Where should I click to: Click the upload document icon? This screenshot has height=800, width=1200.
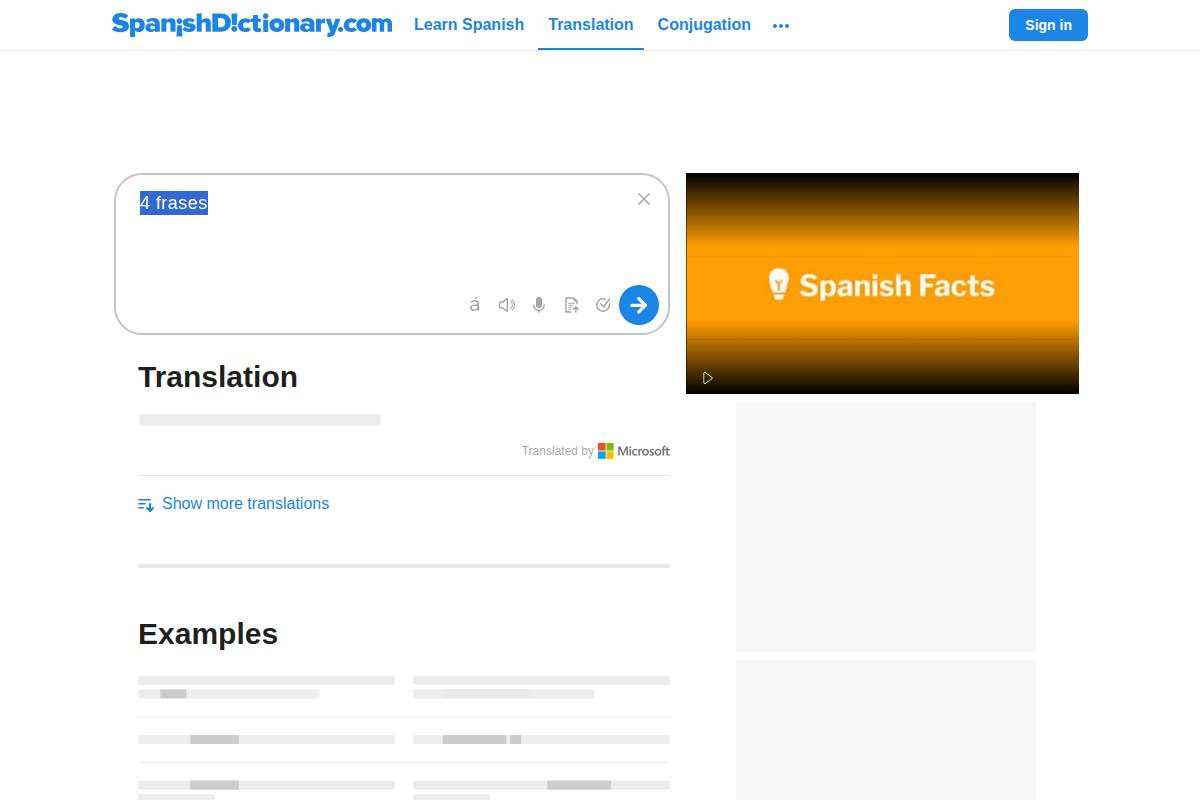coord(571,305)
